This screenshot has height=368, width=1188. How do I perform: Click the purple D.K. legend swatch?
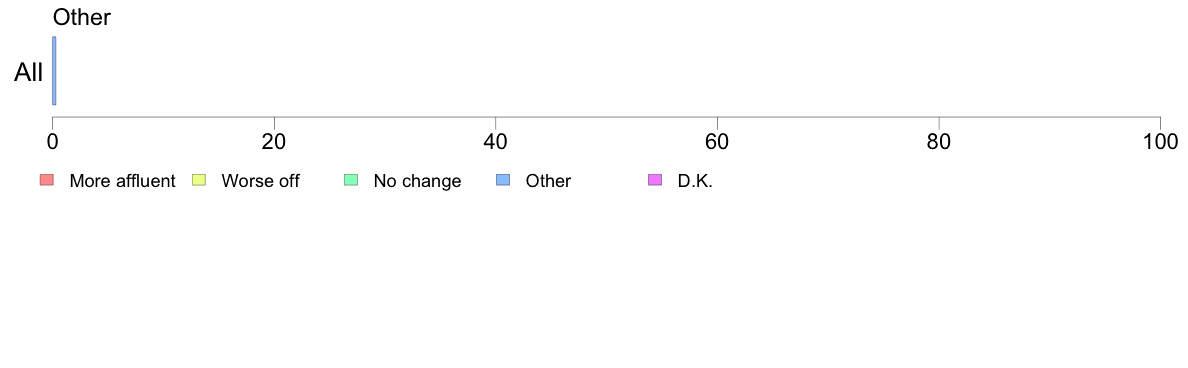655,180
